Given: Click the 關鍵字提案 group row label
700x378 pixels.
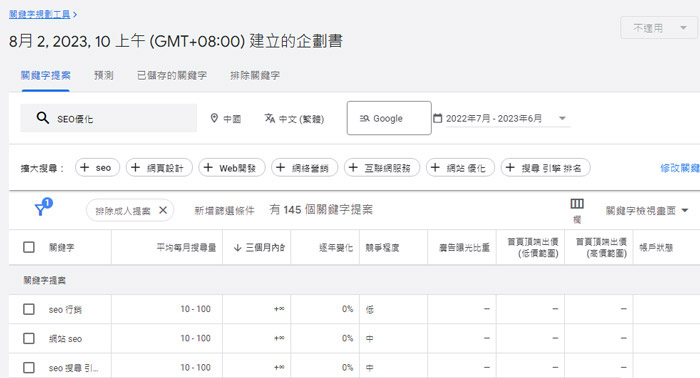Looking at the screenshot, I should pos(44,280).
